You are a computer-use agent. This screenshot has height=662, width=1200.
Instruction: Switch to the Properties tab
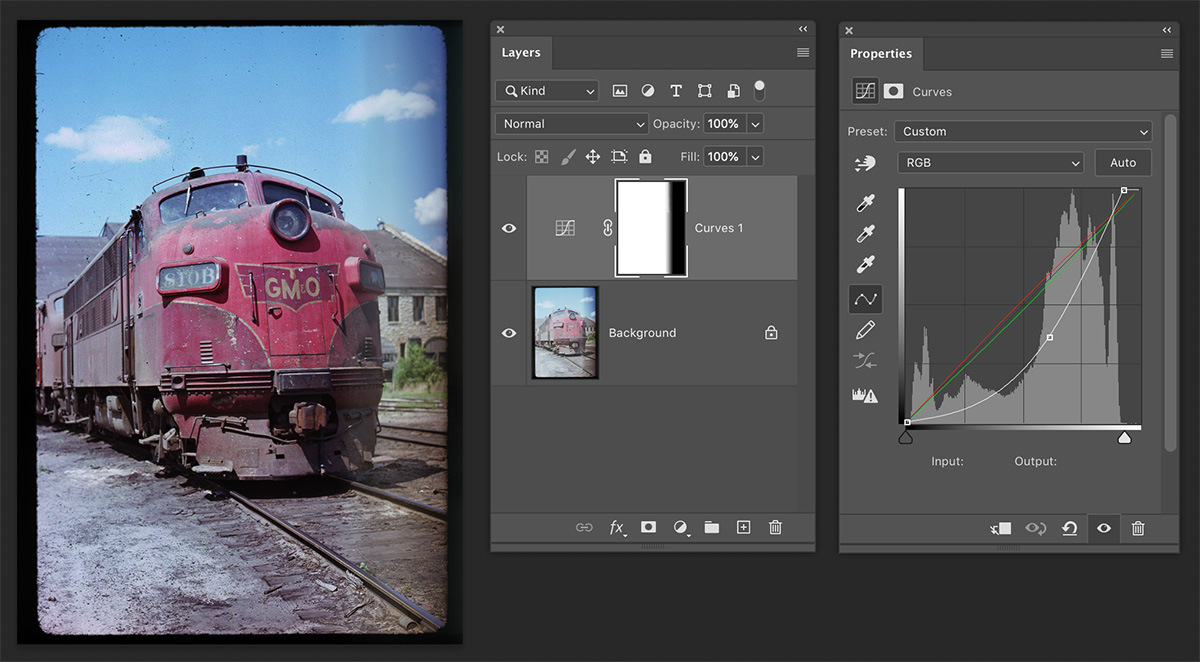point(881,53)
